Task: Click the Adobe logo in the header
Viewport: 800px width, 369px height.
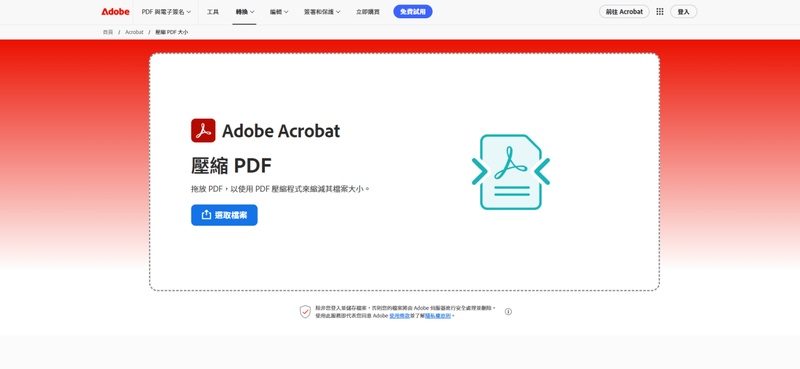Action: tap(115, 12)
